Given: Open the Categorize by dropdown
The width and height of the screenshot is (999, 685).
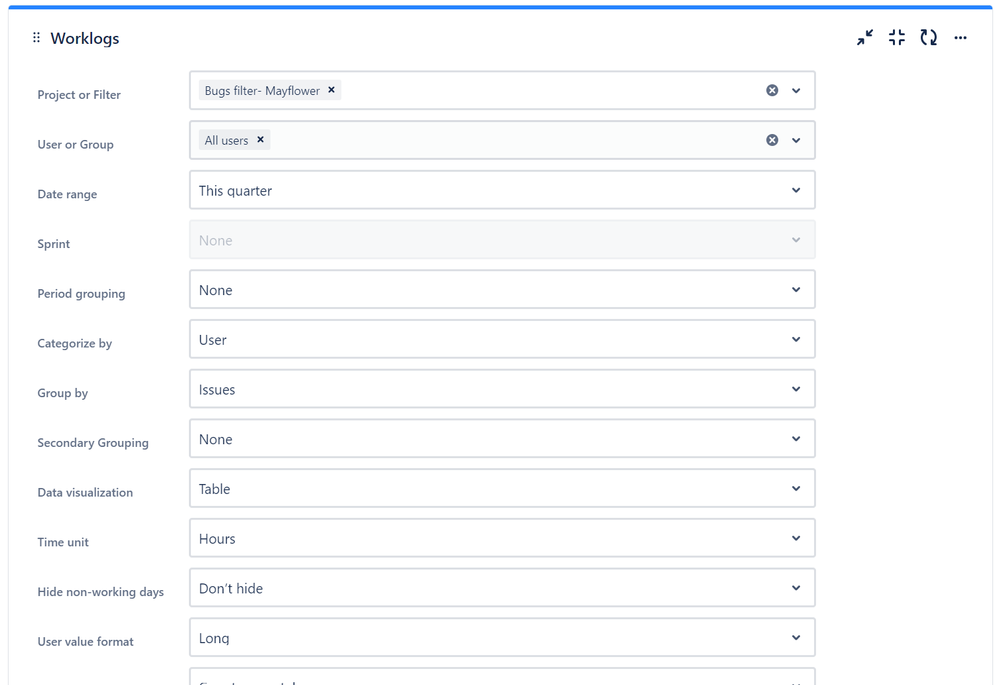Looking at the screenshot, I should pyautogui.click(x=501, y=340).
